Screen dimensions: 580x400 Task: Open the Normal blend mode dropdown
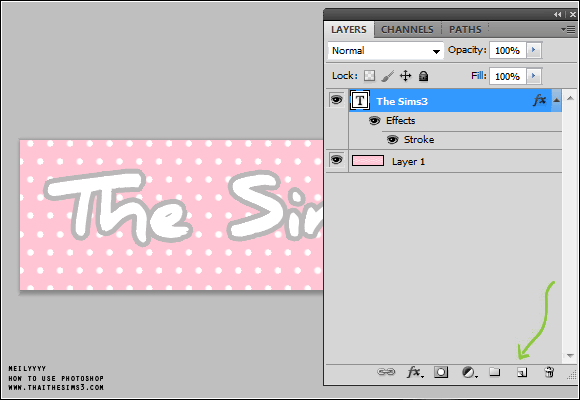[386, 51]
